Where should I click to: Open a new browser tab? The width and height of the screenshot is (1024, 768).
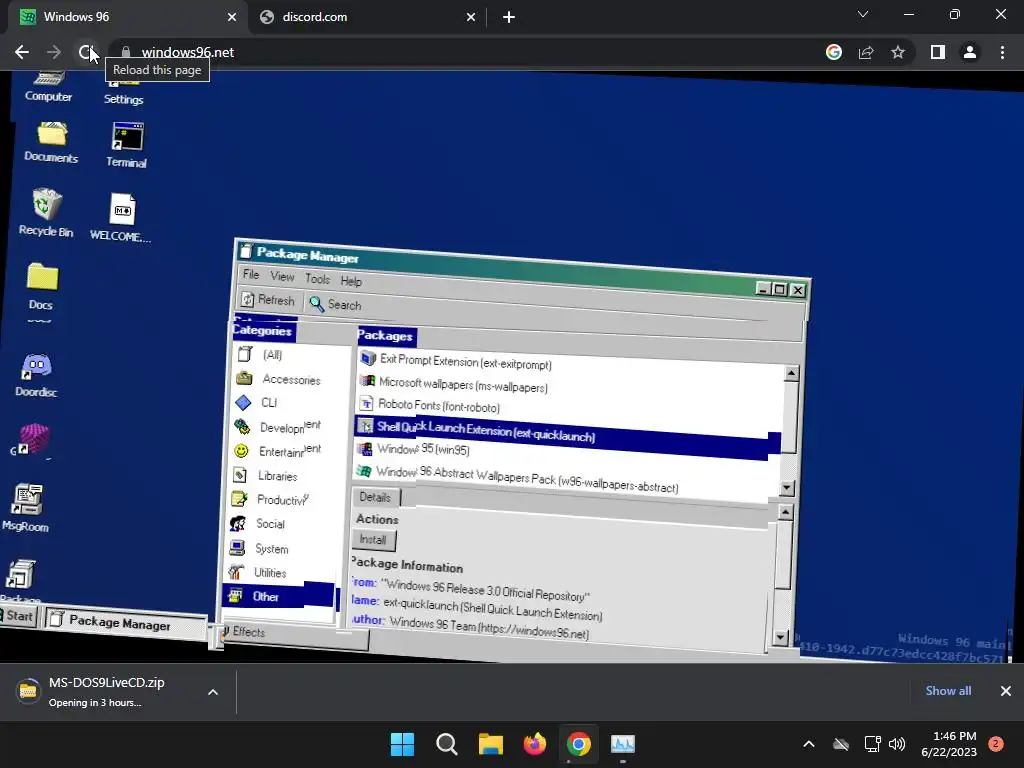point(509,17)
